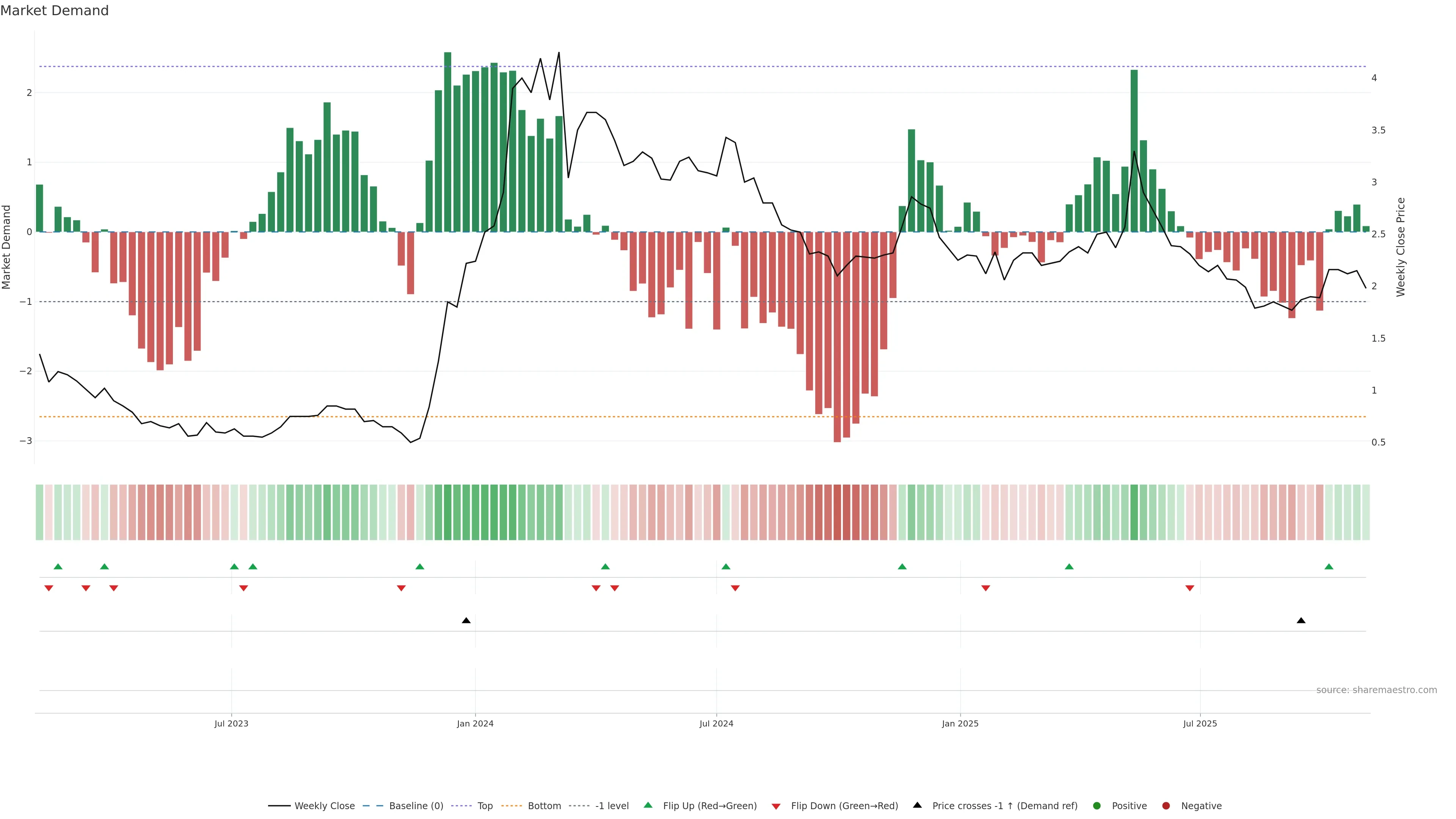
Task: Click the Market Demand chart title
Action: pyautogui.click(x=54, y=11)
